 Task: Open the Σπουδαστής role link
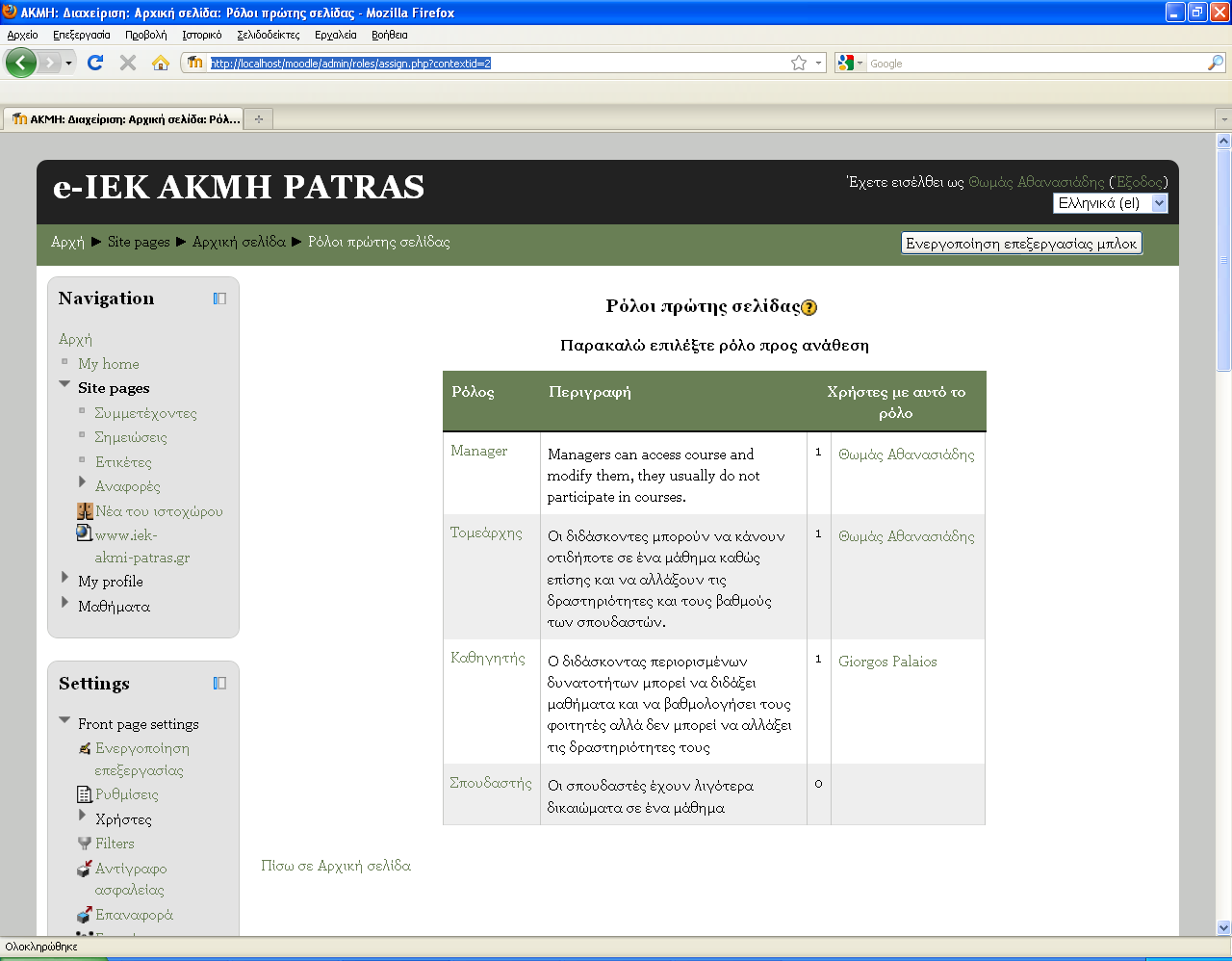coord(491,783)
